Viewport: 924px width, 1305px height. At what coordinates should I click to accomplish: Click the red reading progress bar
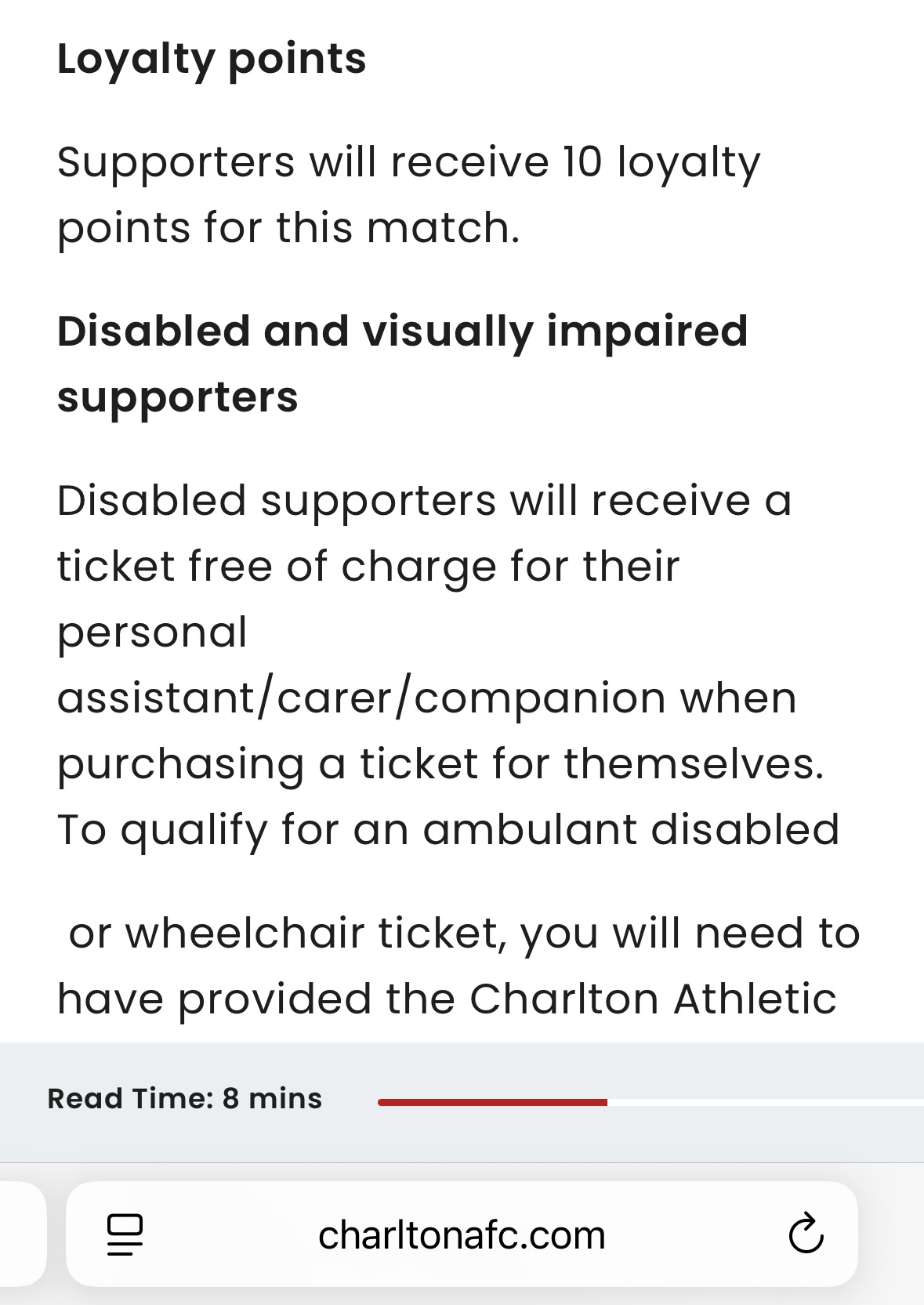[x=492, y=1102]
